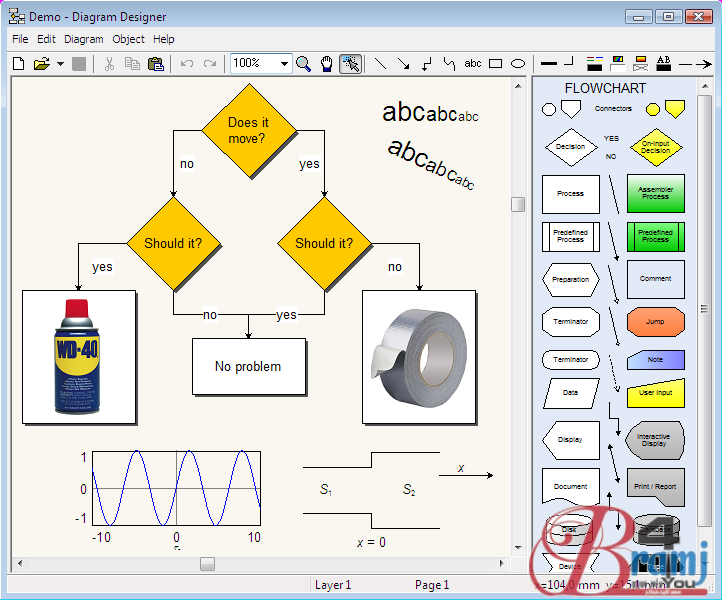Toggle the active Edit pointer tool
Viewport: 722px width, 600px height.
tap(350, 64)
